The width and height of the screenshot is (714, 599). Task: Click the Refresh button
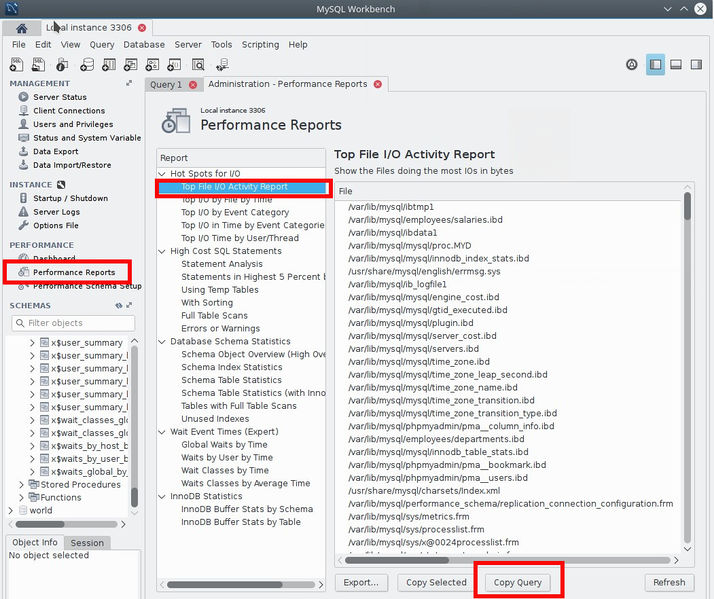point(669,583)
